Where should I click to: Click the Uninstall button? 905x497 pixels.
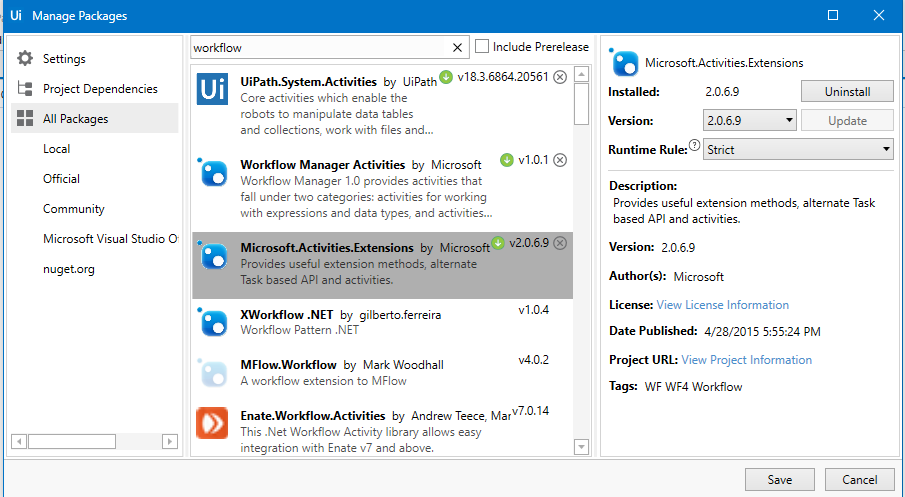[847, 91]
